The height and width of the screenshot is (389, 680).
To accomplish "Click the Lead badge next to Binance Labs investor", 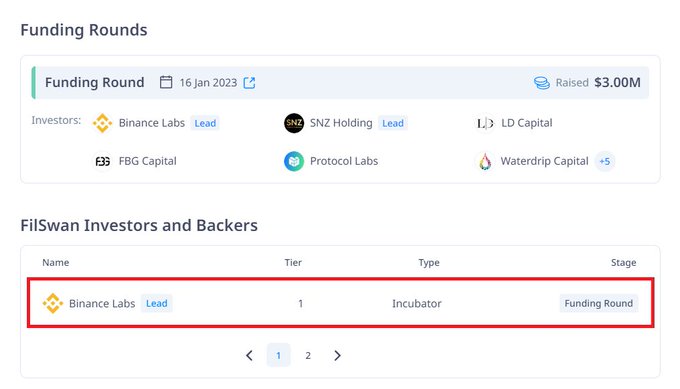I will point(205,123).
